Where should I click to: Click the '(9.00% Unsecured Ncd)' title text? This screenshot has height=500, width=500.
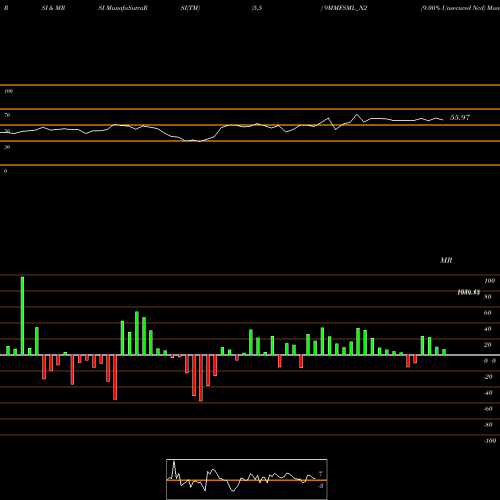point(453,8)
